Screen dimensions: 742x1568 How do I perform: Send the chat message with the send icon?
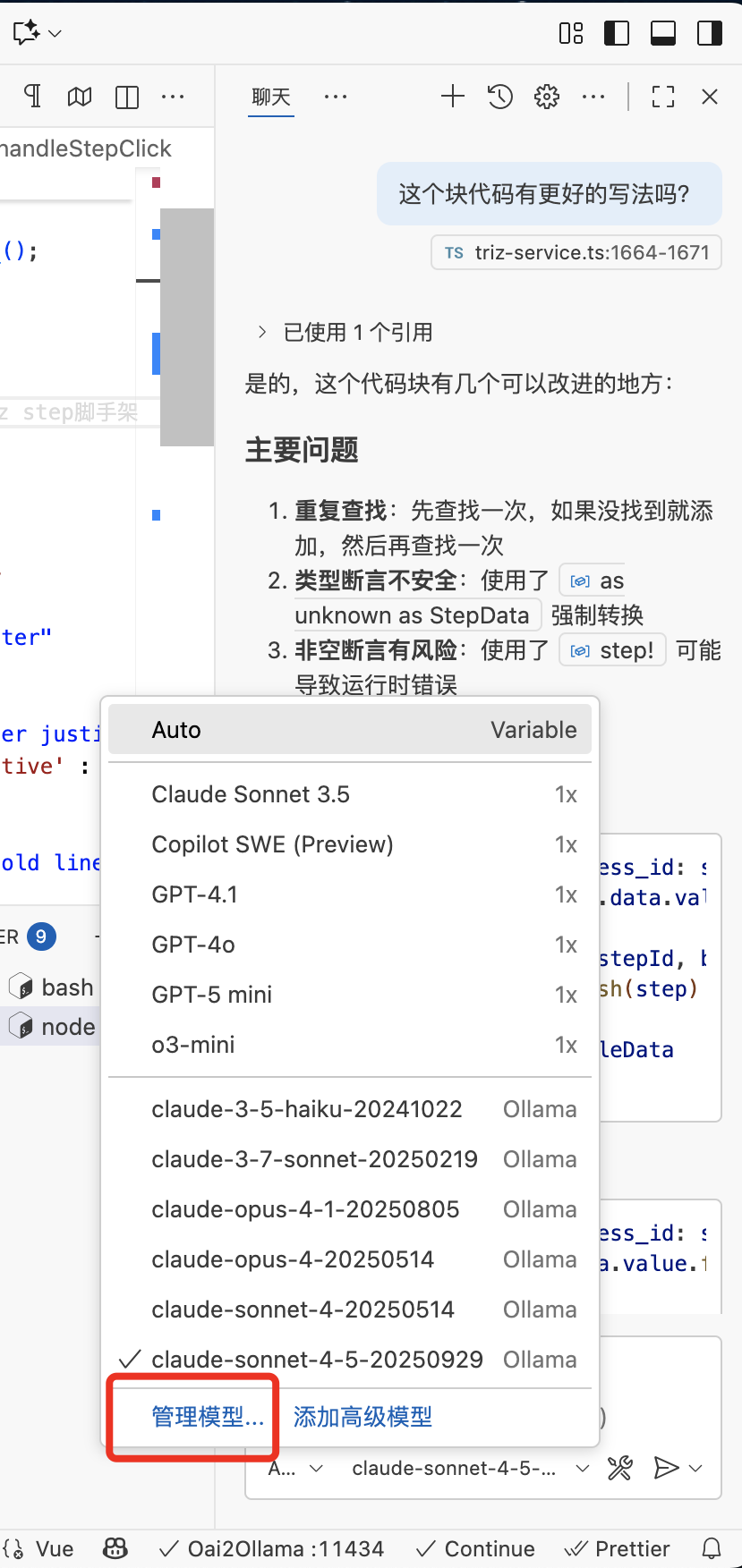666,1468
